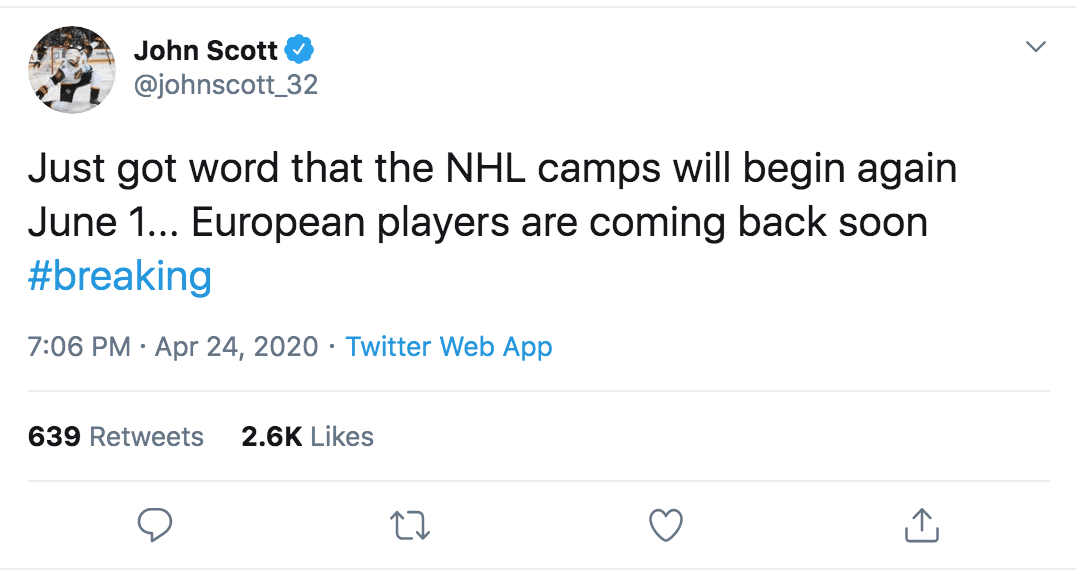Open John Scott's profile picture
Screen dimensions: 1076x570
point(72,68)
